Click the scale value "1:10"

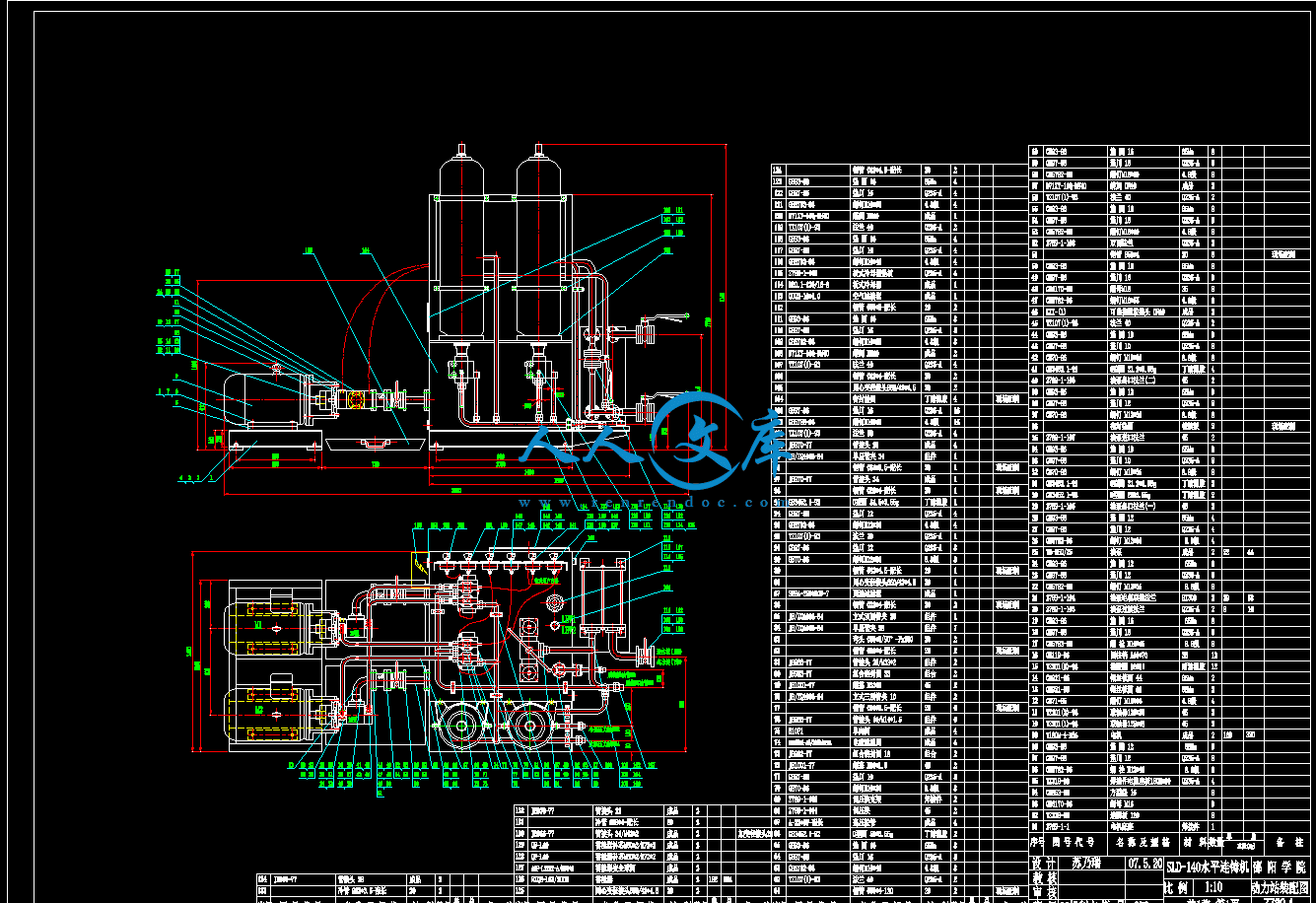[x=1213, y=887]
